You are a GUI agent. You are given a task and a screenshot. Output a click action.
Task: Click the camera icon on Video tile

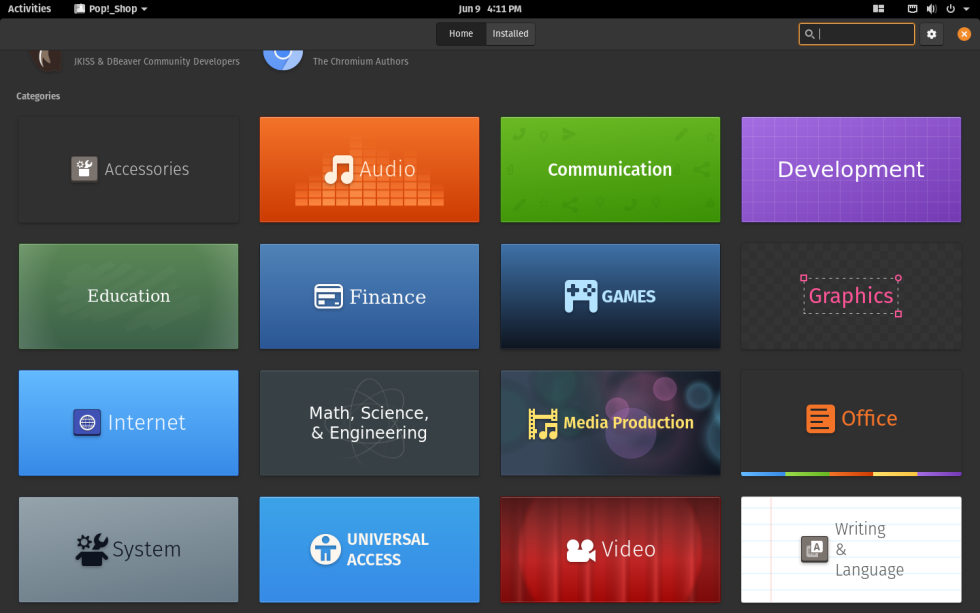[x=580, y=550]
